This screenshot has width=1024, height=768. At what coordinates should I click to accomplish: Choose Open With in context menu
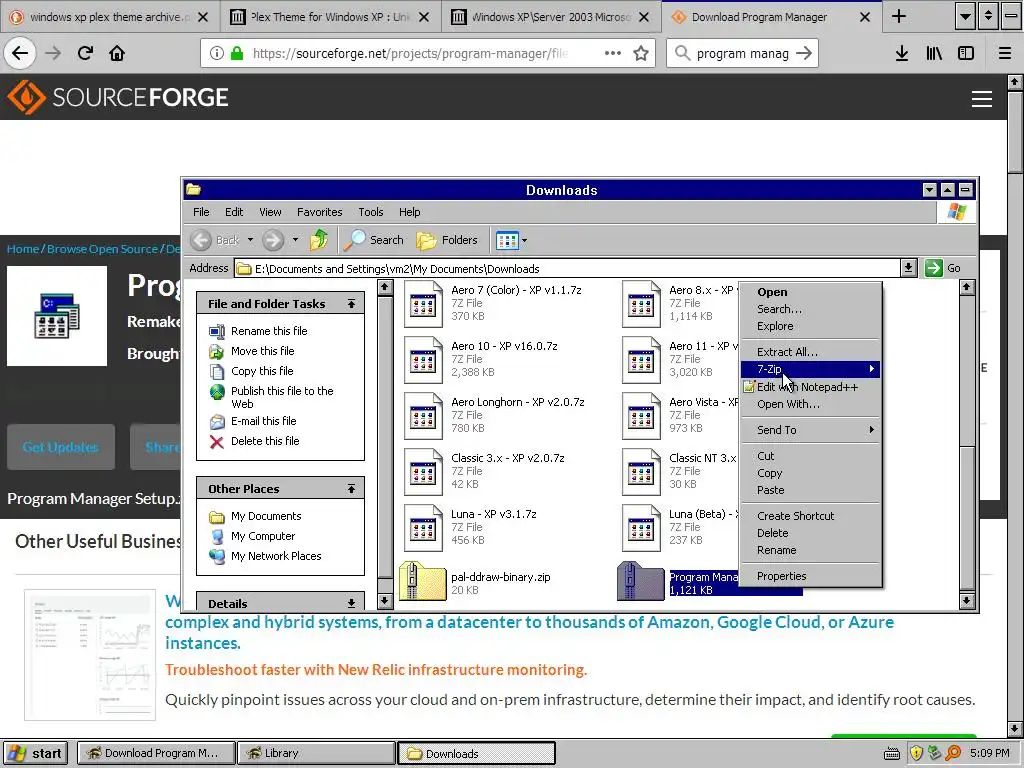[x=810, y=404]
